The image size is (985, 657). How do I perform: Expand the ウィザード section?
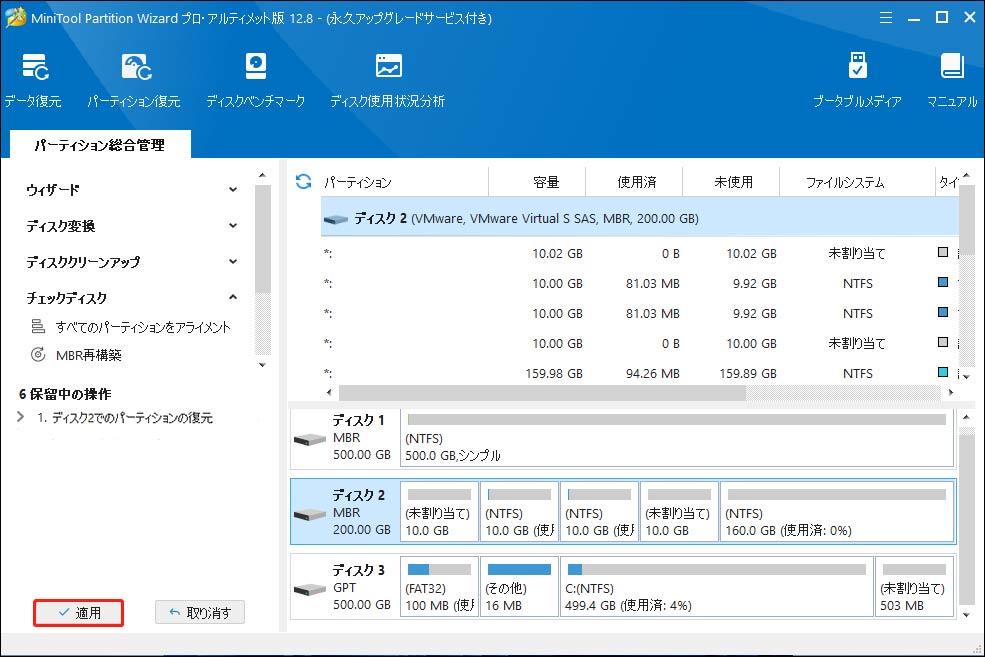[232, 188]
